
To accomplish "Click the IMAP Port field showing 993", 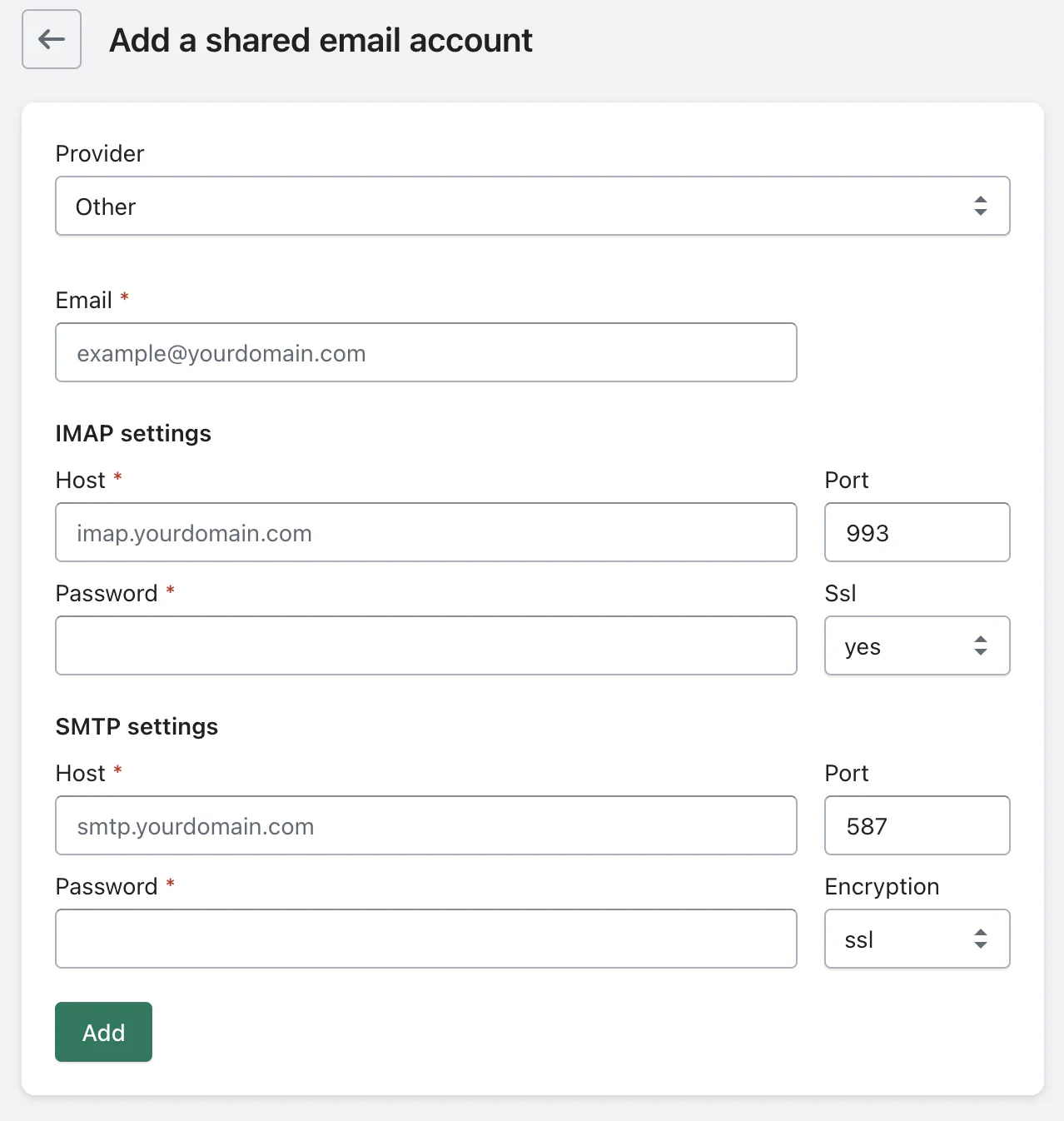I will tap(917, 532).
